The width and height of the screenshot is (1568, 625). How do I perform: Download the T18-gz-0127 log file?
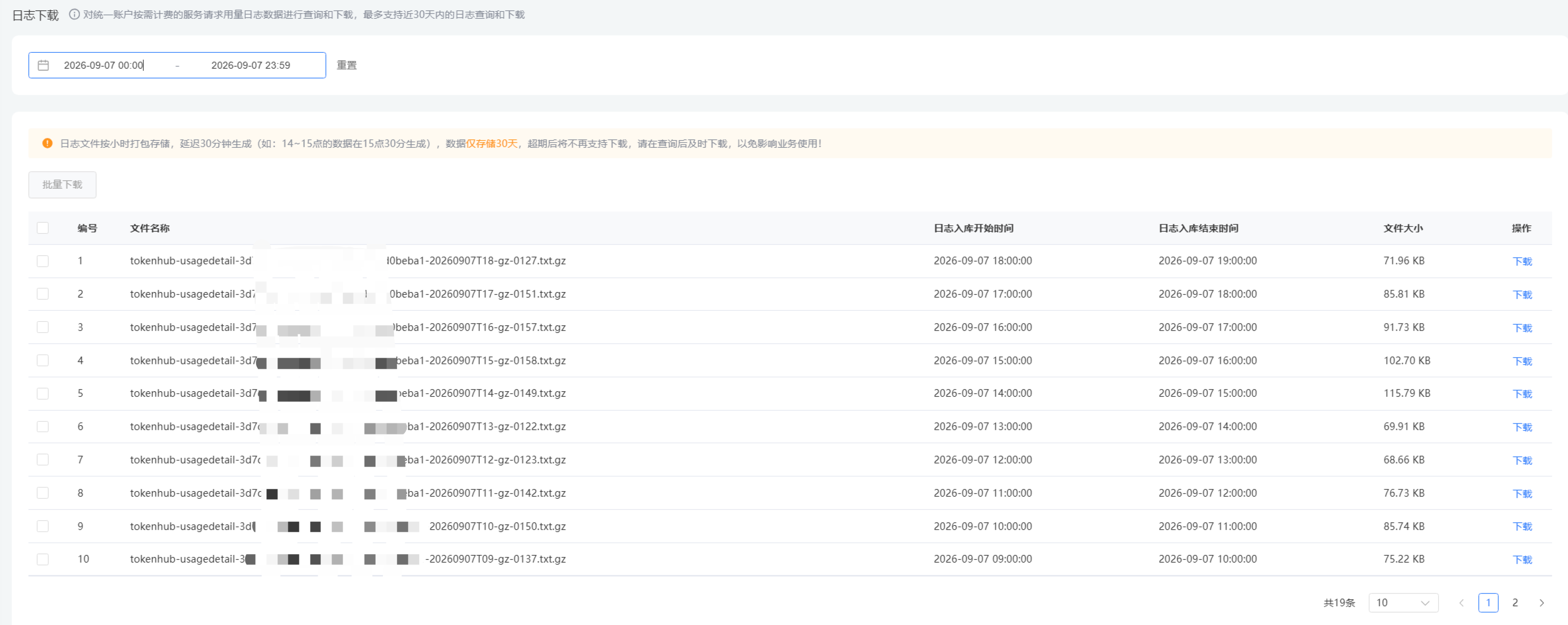1522,262
